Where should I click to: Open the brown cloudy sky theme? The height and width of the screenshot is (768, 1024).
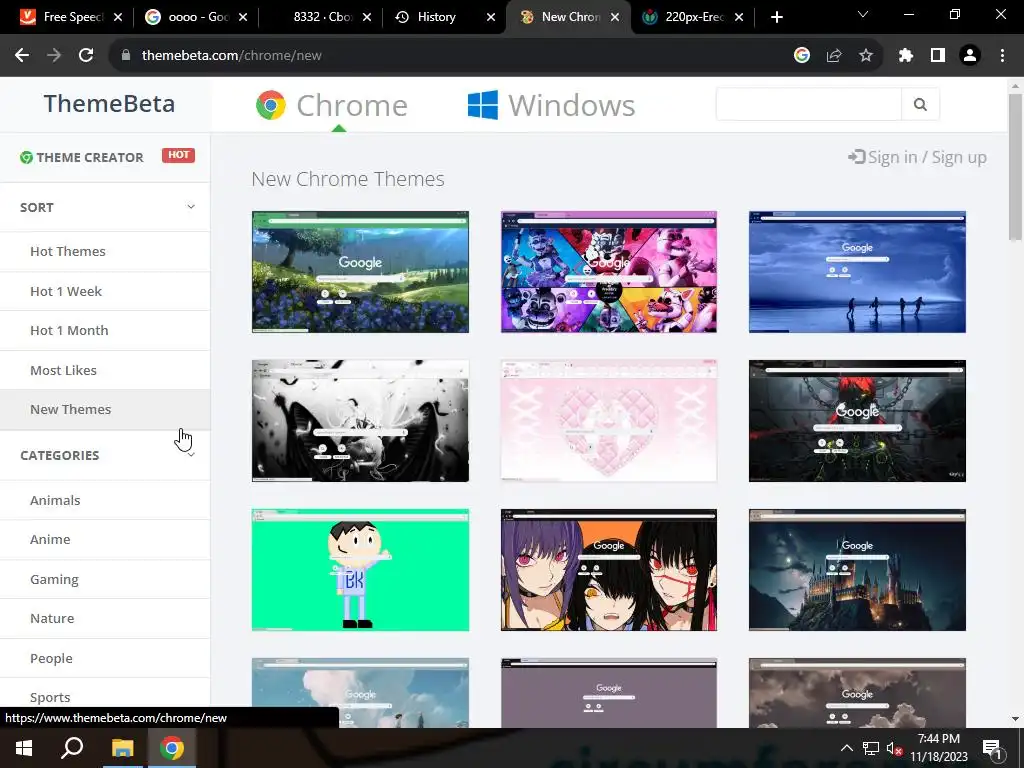[857, 693]
